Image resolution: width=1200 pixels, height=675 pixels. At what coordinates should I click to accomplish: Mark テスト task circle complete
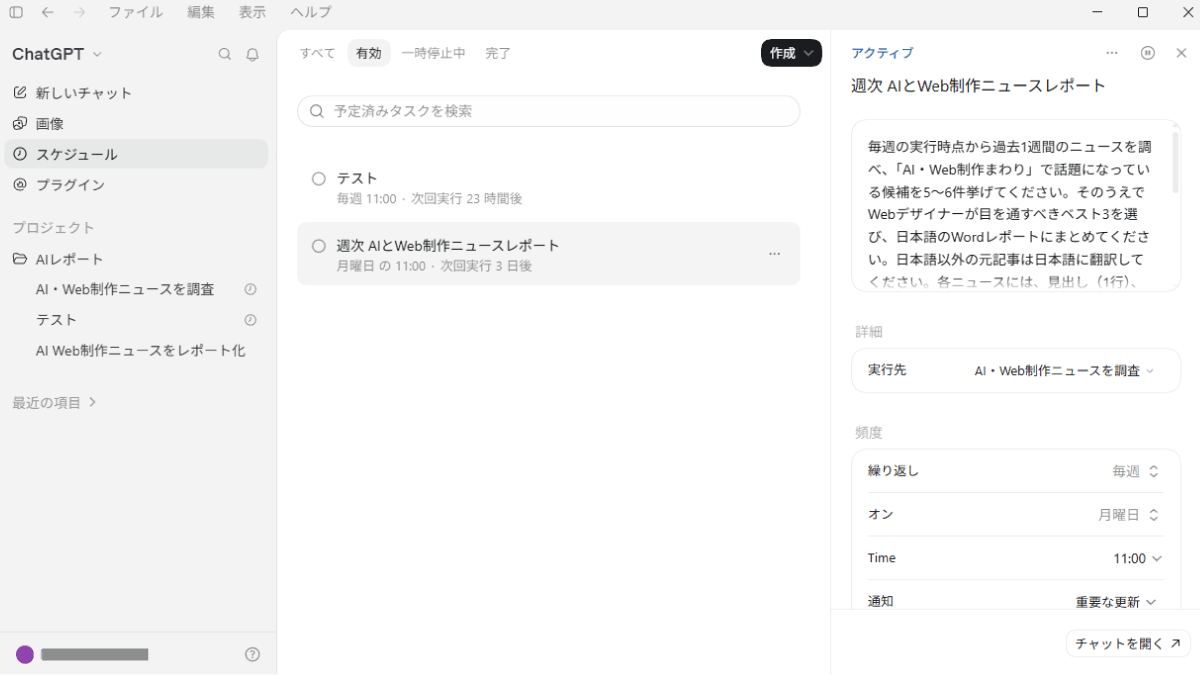[x=319, y=179]
